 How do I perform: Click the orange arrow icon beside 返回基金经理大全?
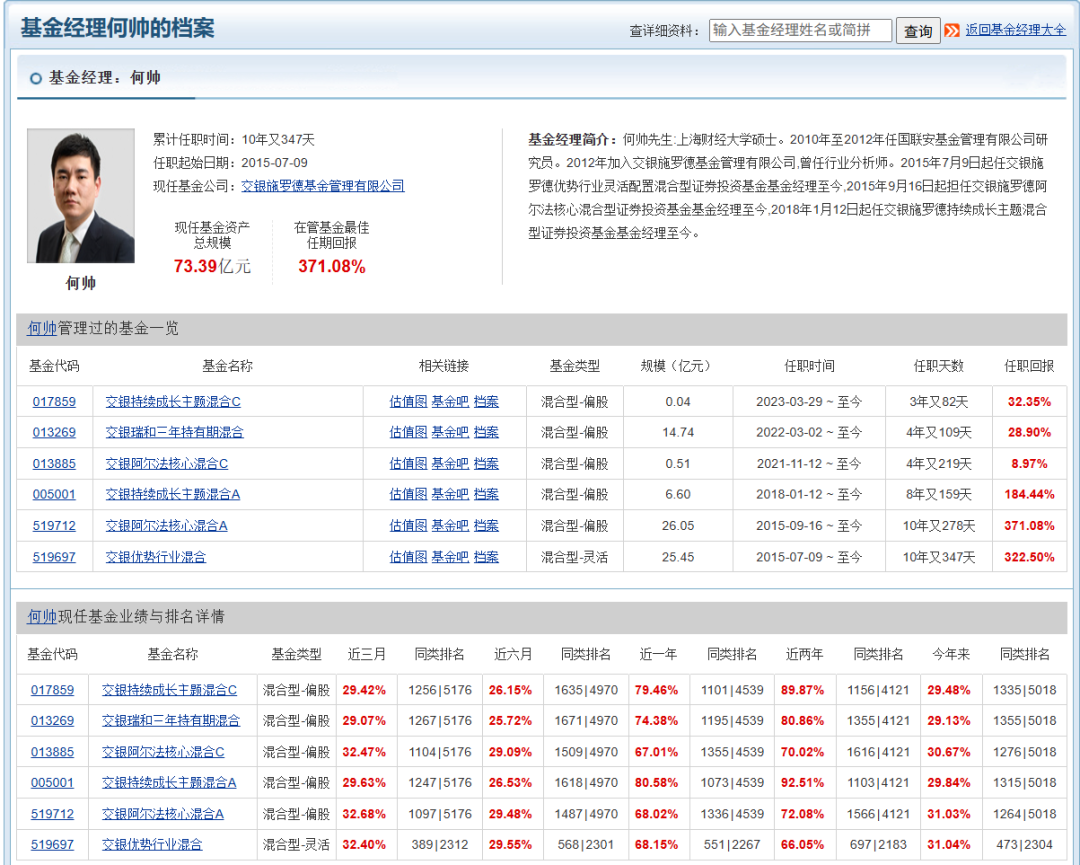952,30
